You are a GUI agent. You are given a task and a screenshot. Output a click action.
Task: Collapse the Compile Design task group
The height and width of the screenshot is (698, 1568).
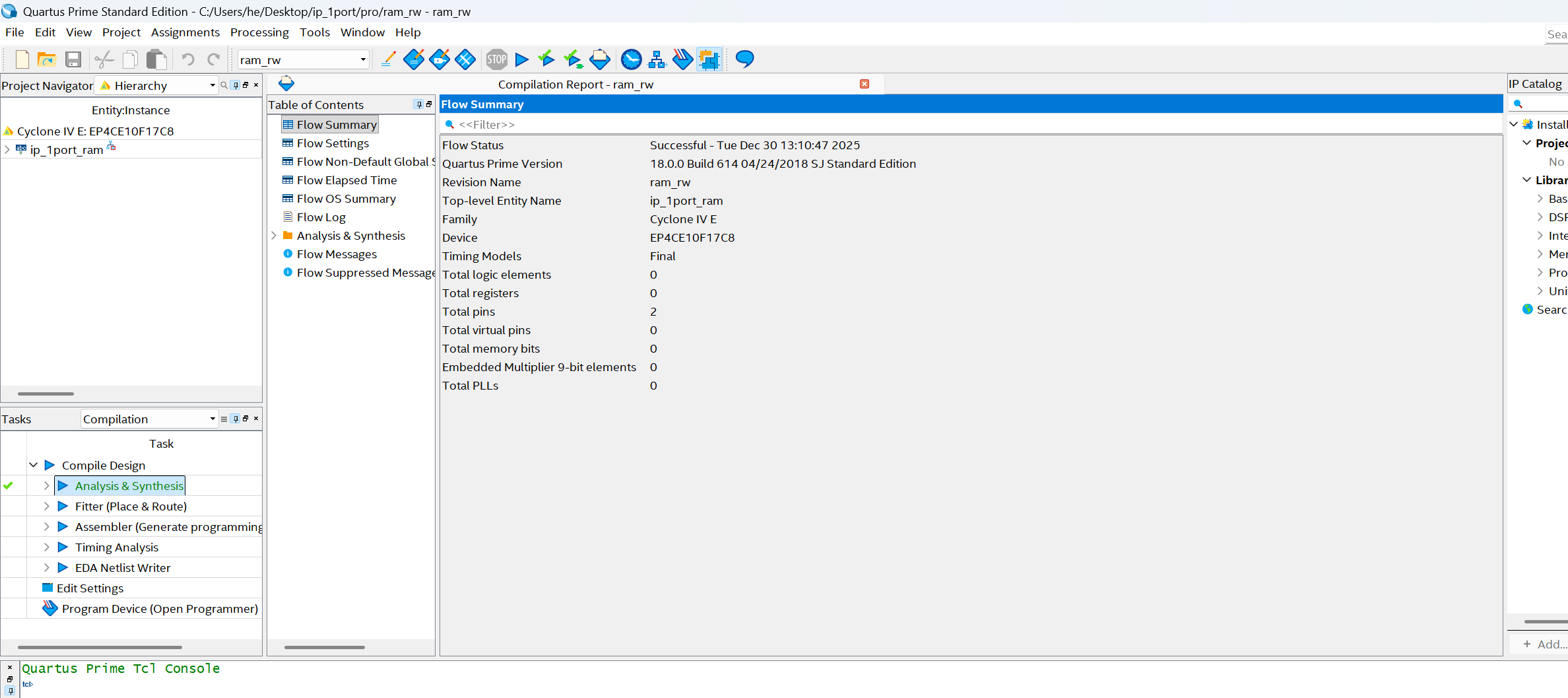[x=33, y=465]
